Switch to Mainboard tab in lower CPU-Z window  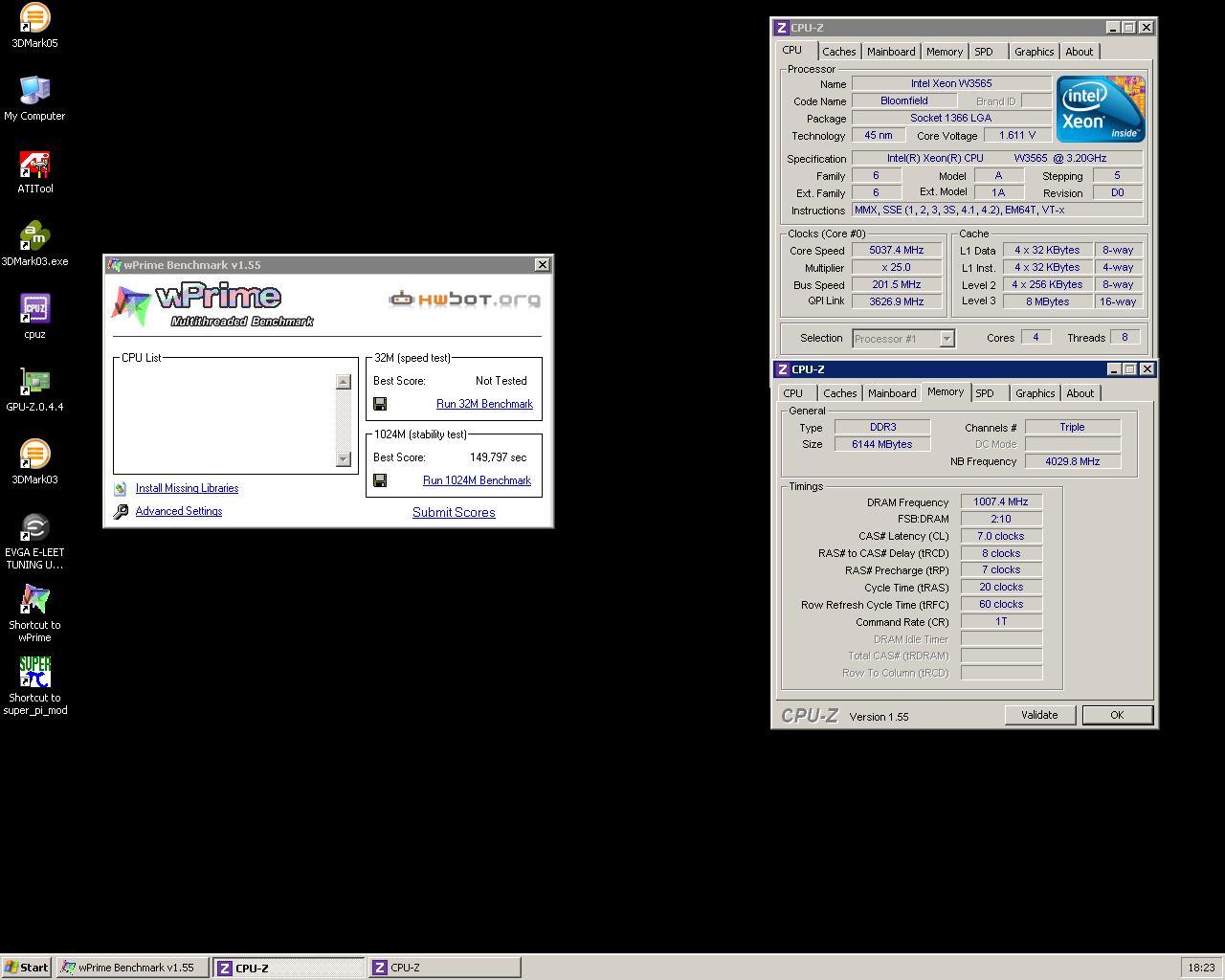(892, 393)
